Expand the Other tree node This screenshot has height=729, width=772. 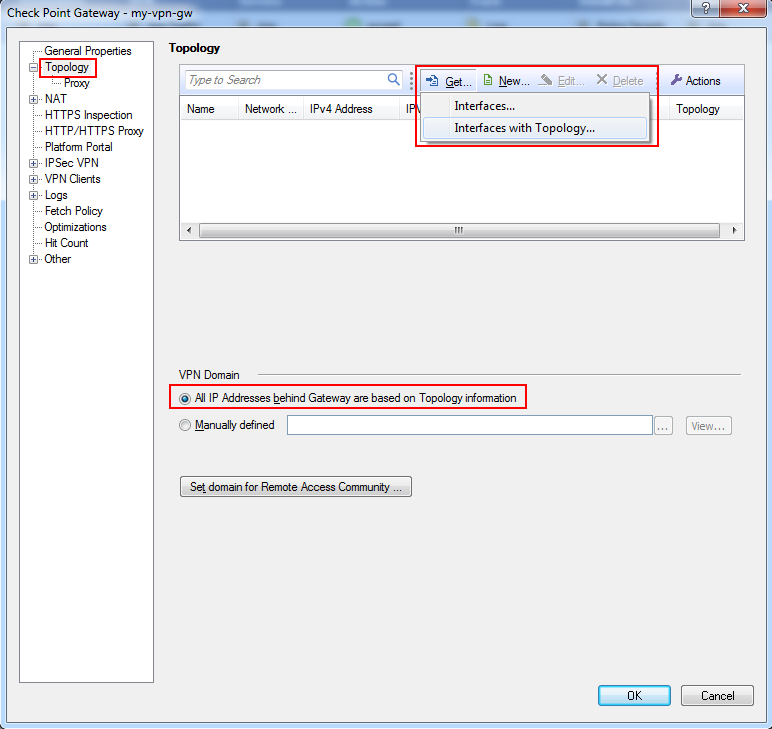[x=33, y=259]
